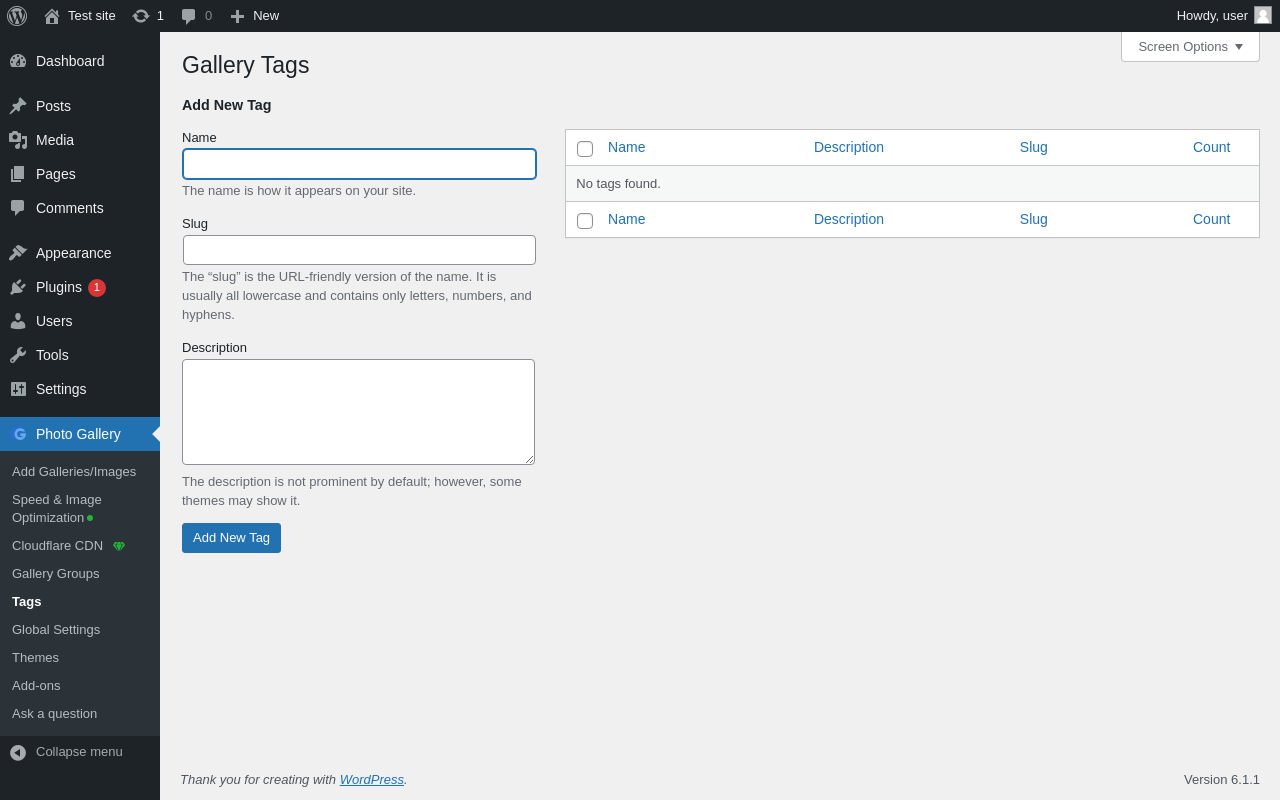The width and height of the screenshot is (1280, 800).
Task: Sort by Slug in table header
Action: point(1034,147)
